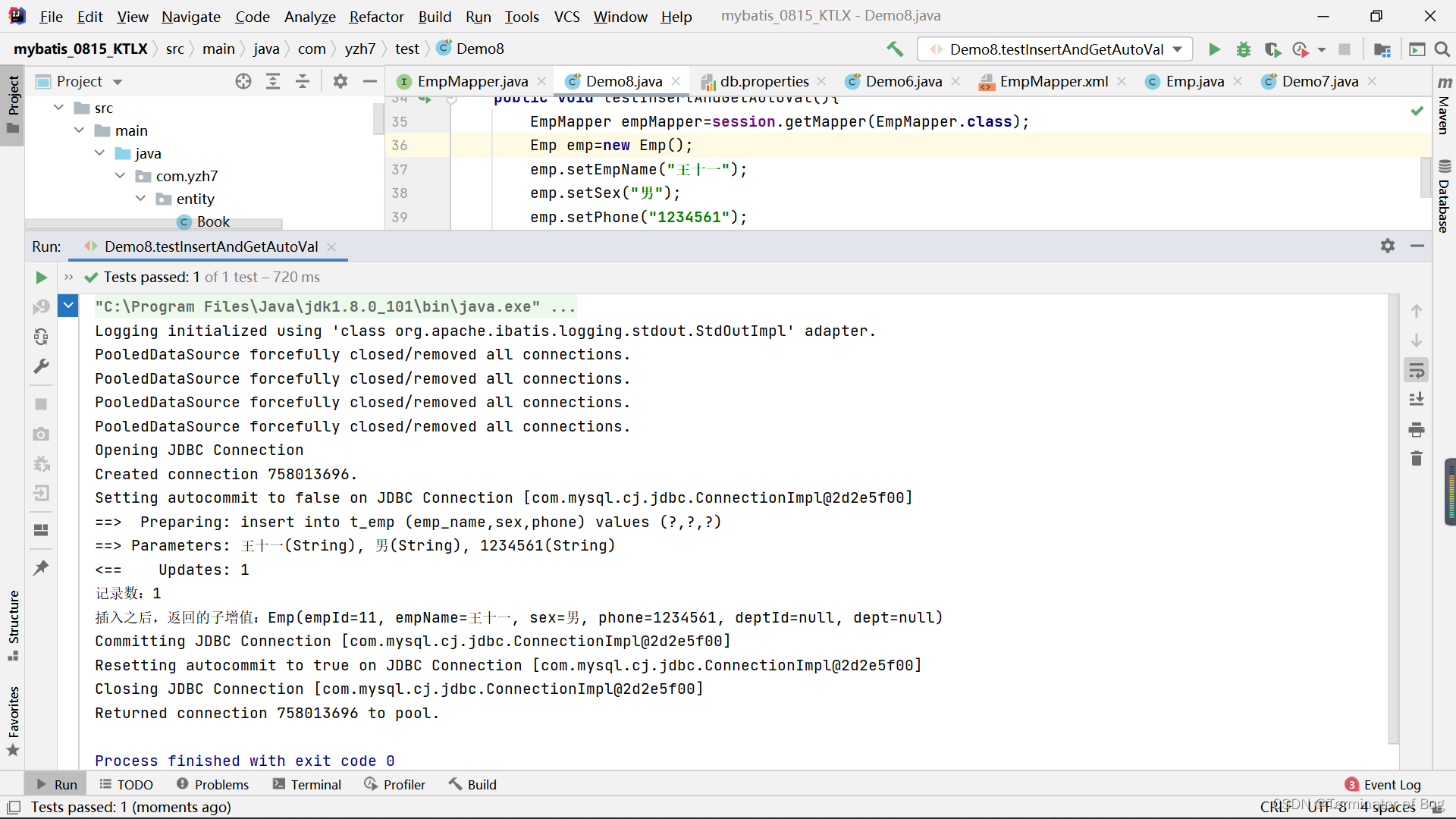Expand the test tree chevron in Run panel
Viewport: 1456px width, 819px height.
coord(68,278)
